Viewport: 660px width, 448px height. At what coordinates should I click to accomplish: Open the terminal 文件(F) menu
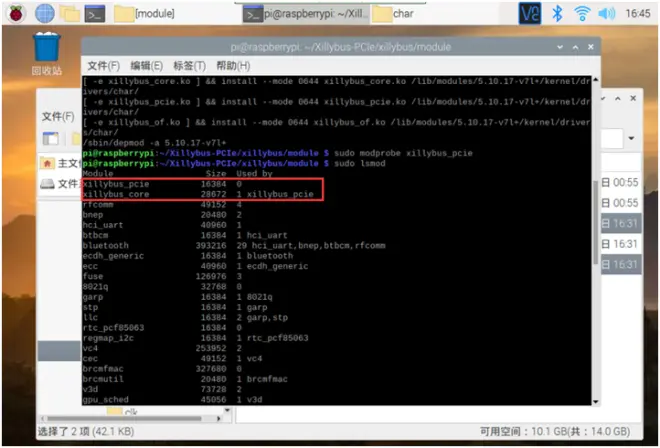click(x=103, y=66)
